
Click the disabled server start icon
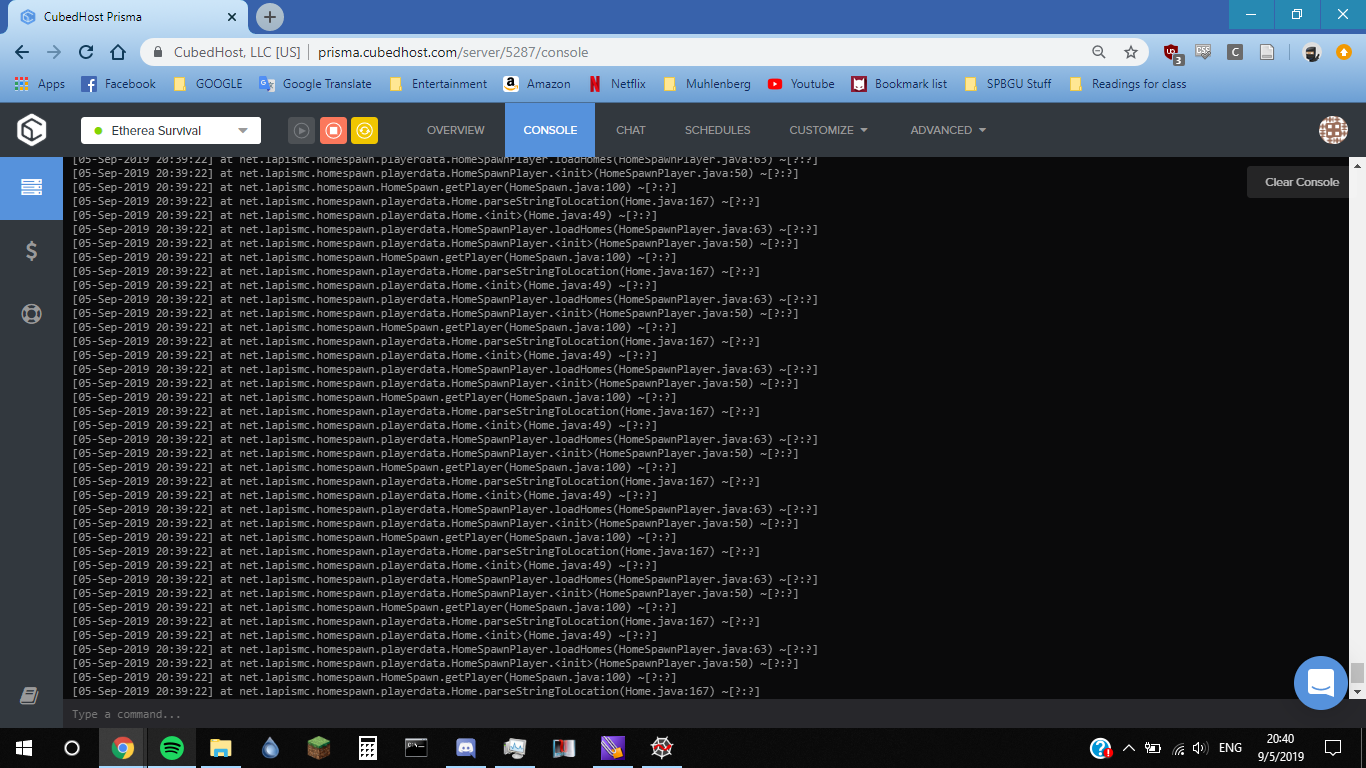301,130
